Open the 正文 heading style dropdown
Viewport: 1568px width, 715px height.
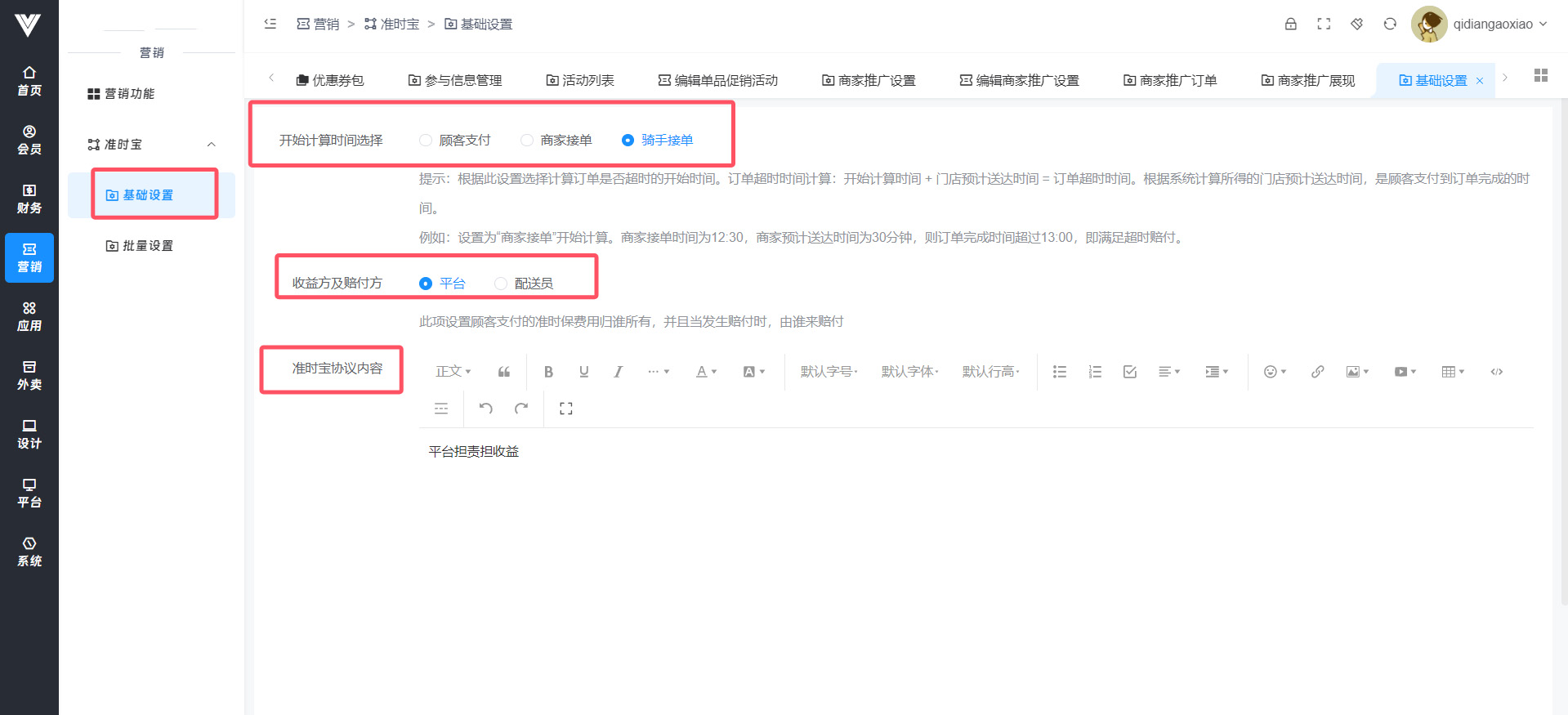pyautogui.click(x=453, y=372)
